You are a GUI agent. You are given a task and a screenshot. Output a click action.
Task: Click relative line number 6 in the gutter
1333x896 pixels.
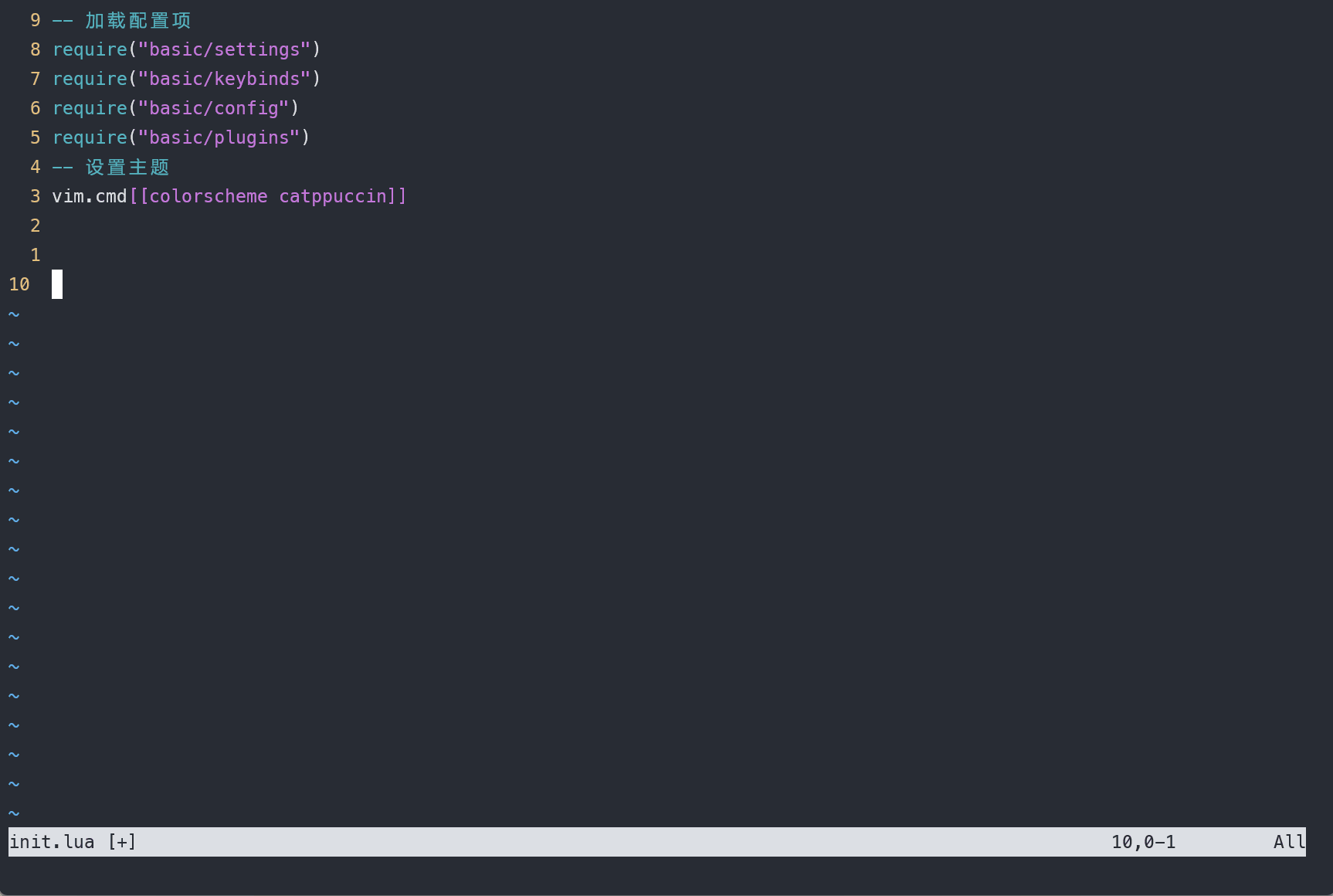coord(35,108)
